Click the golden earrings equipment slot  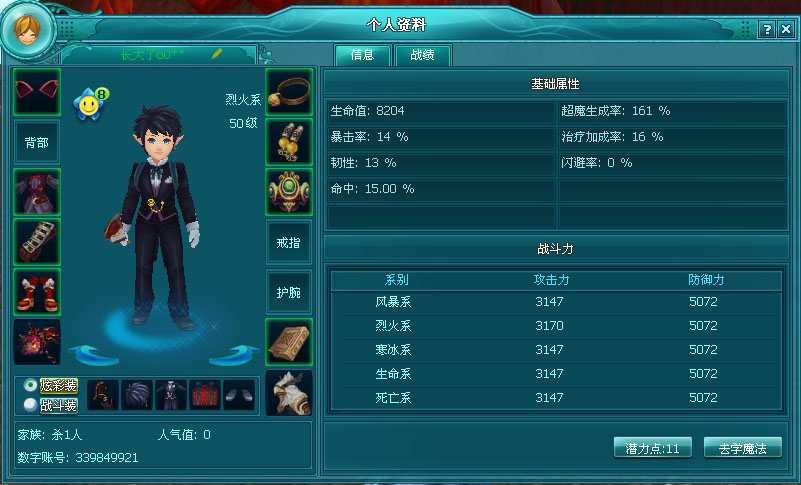(x=289, y=142)
